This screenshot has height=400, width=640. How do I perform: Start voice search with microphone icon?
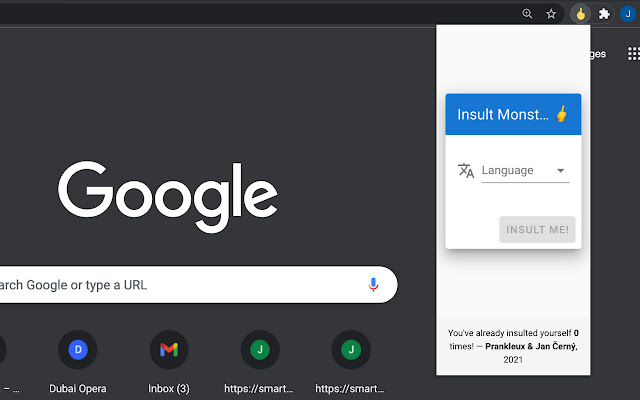(373, 284)
